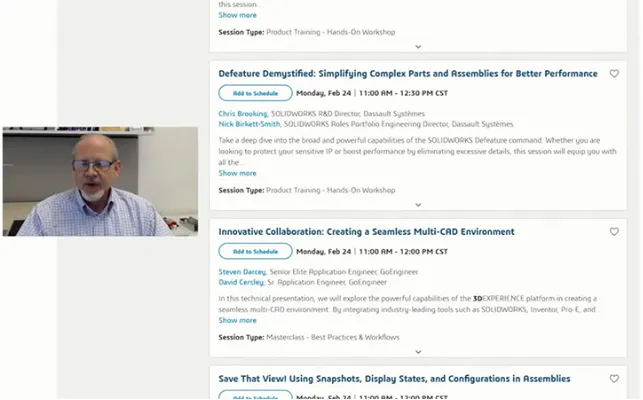Open the Save That View session title
The image size is (643, 400).
(x=394, y=379)
